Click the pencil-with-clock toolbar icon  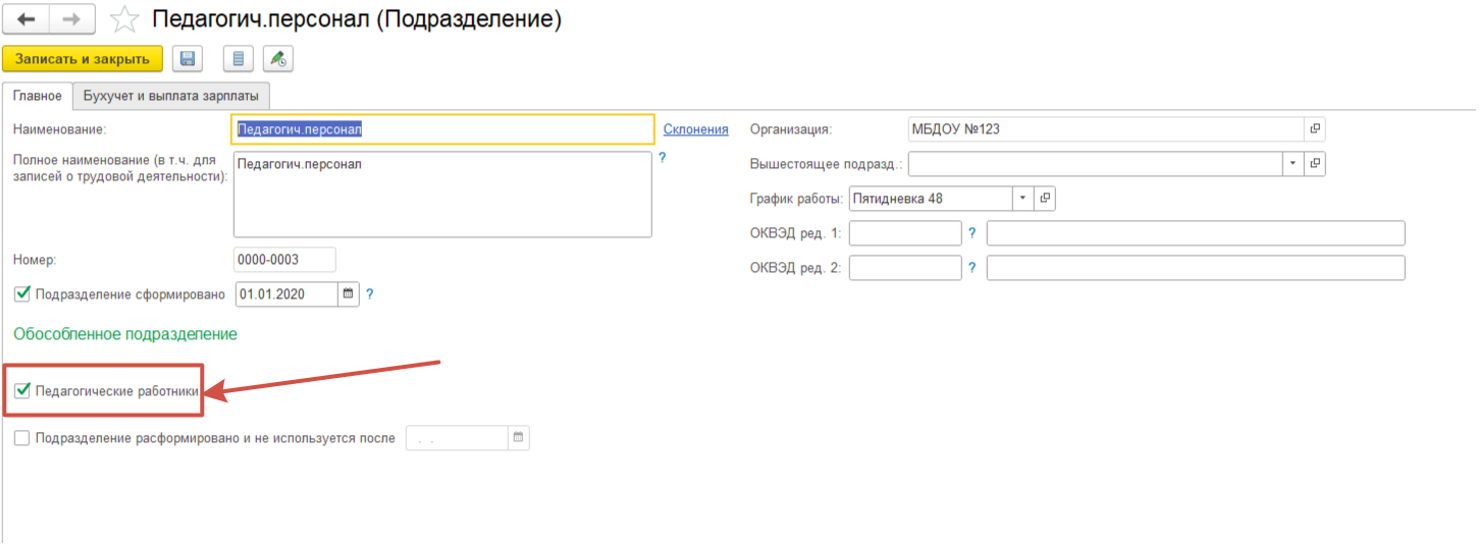pyautogui.click(x=278, y=60)
